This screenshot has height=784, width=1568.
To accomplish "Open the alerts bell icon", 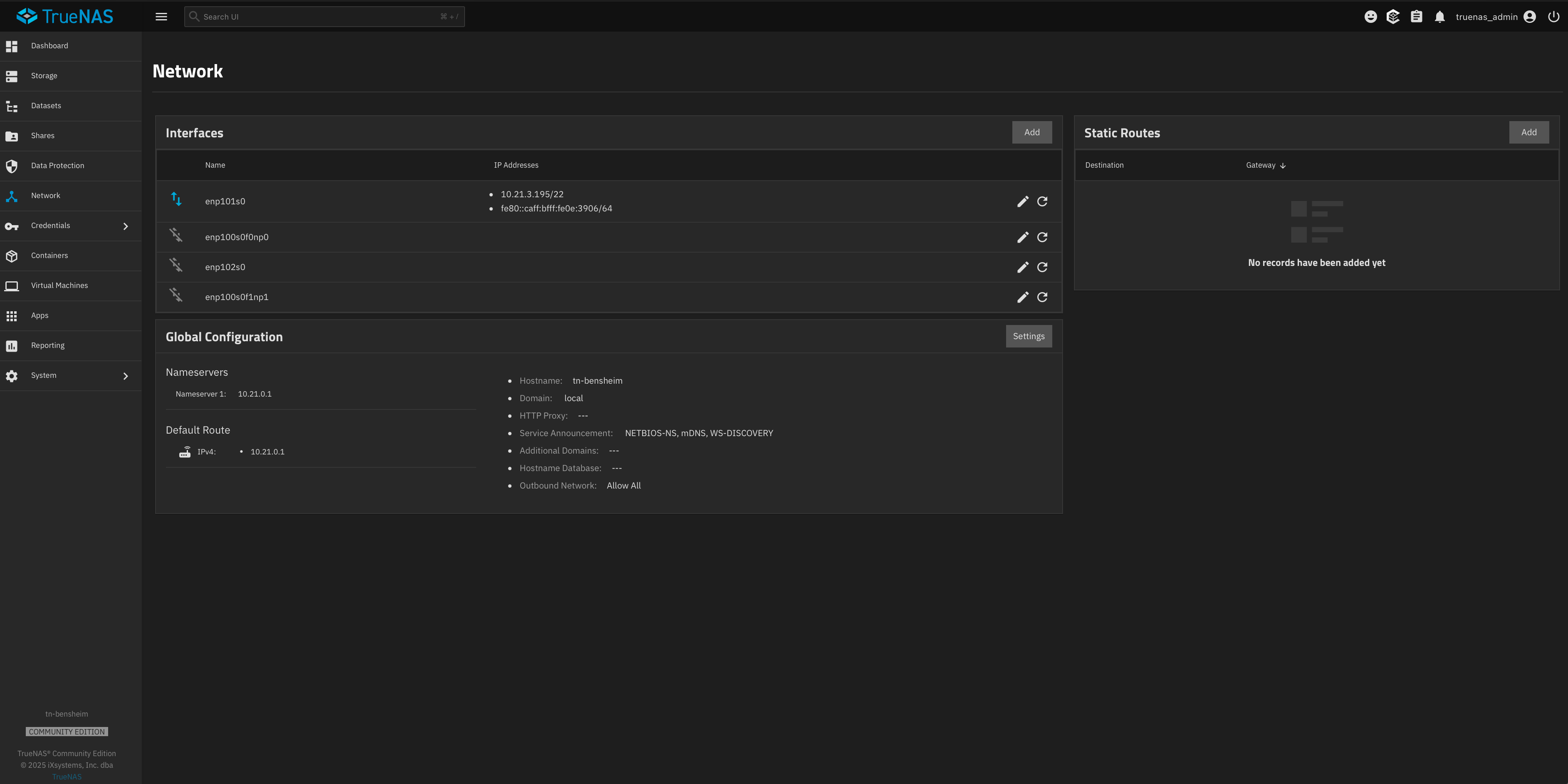I will [1439, 17].
